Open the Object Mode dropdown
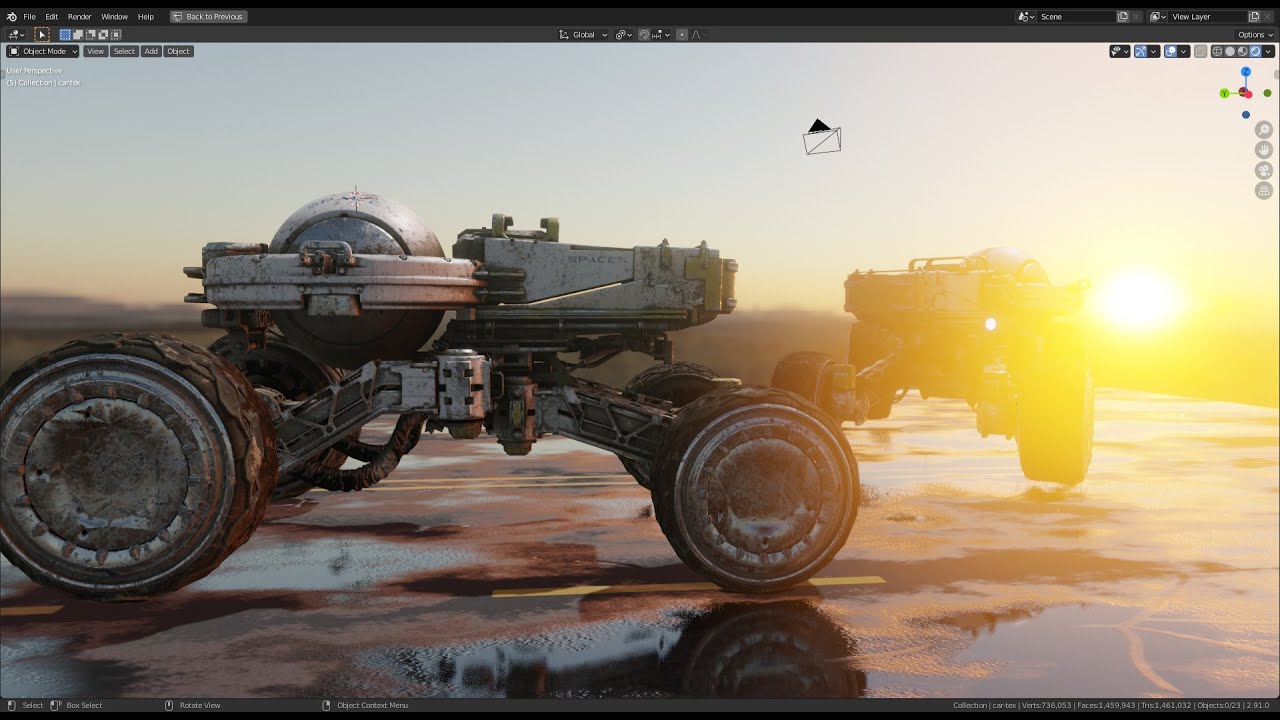Screen dimensions: 1280x720 [42, 51]
